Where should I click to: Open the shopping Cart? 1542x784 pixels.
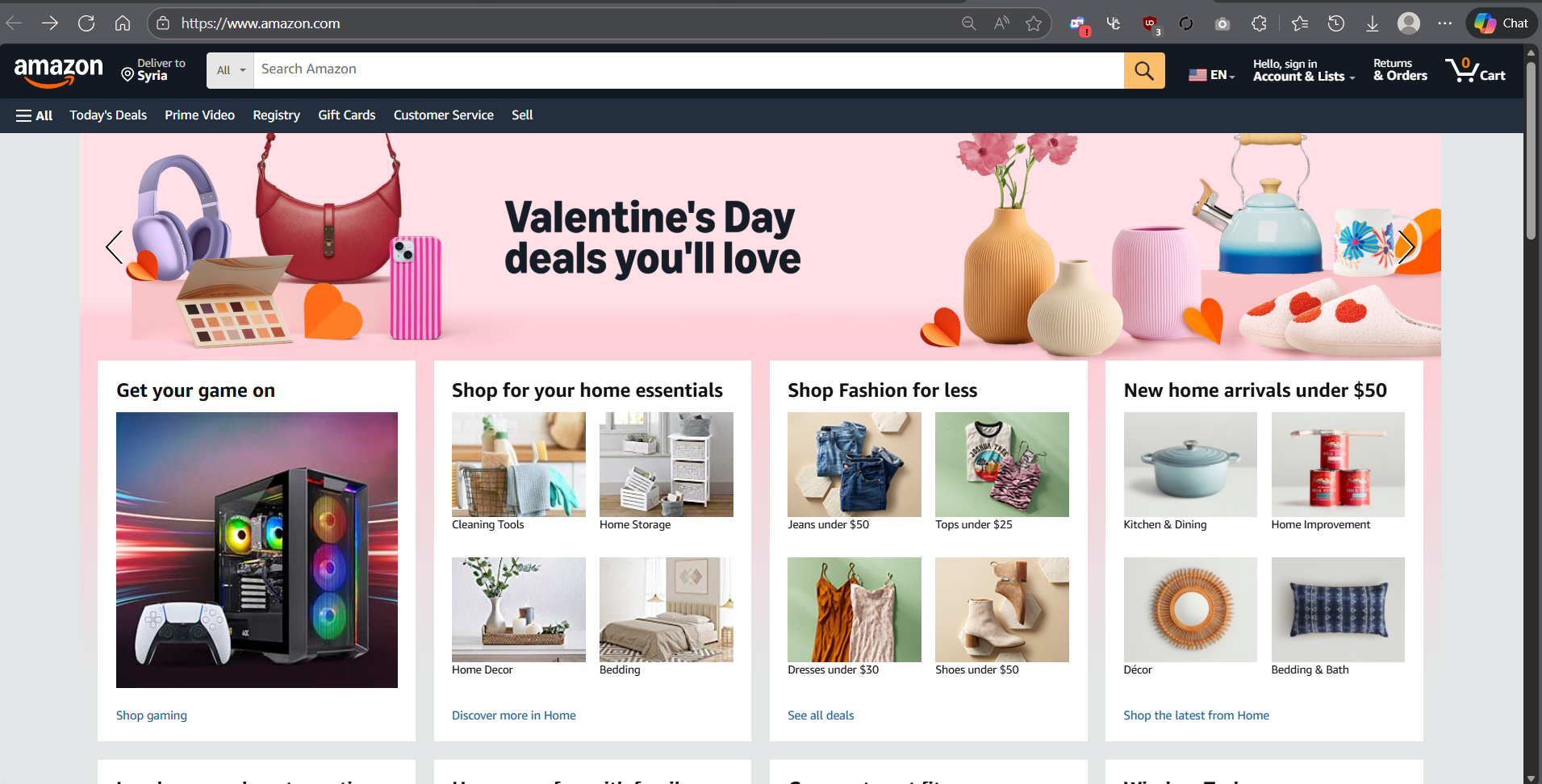[x=1475, y=71]
